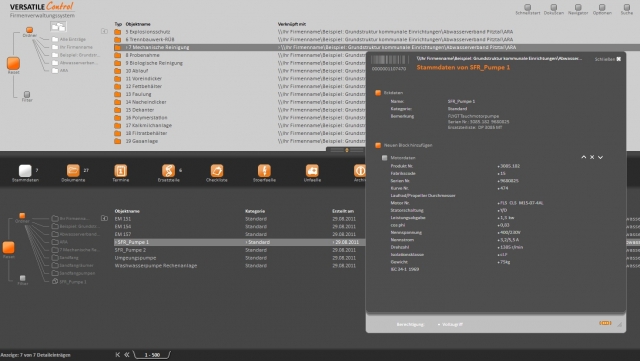Move the Motordaten block down with the chevron
Image resolution: width=640 pixels, height=361 pixels.
[x=600, y=157]
